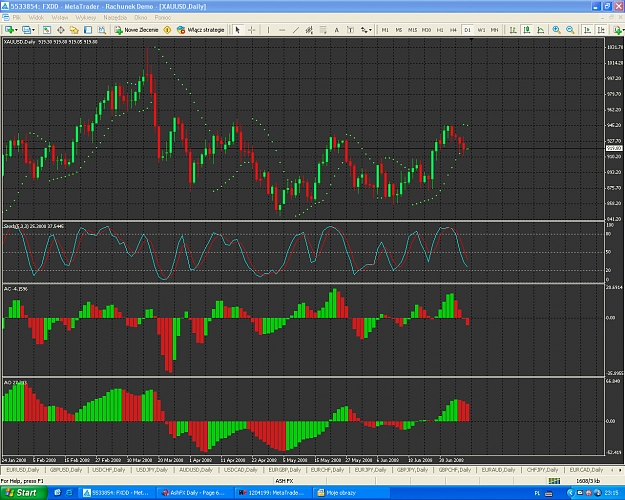Image resolution: width=625 pixels, height=500 pixels.
Task: Launch Internet Explorer from quick launch
Action: coord(68,493)
